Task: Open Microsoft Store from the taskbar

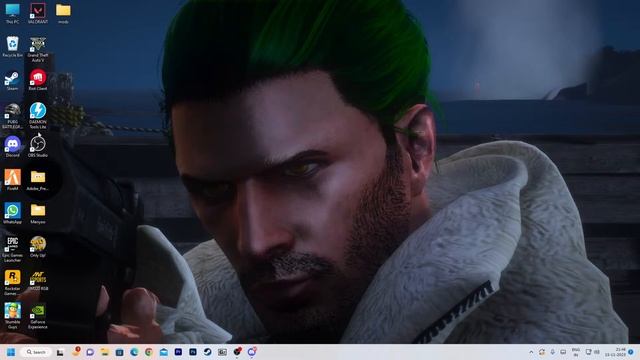Action: tap(119, 352)
